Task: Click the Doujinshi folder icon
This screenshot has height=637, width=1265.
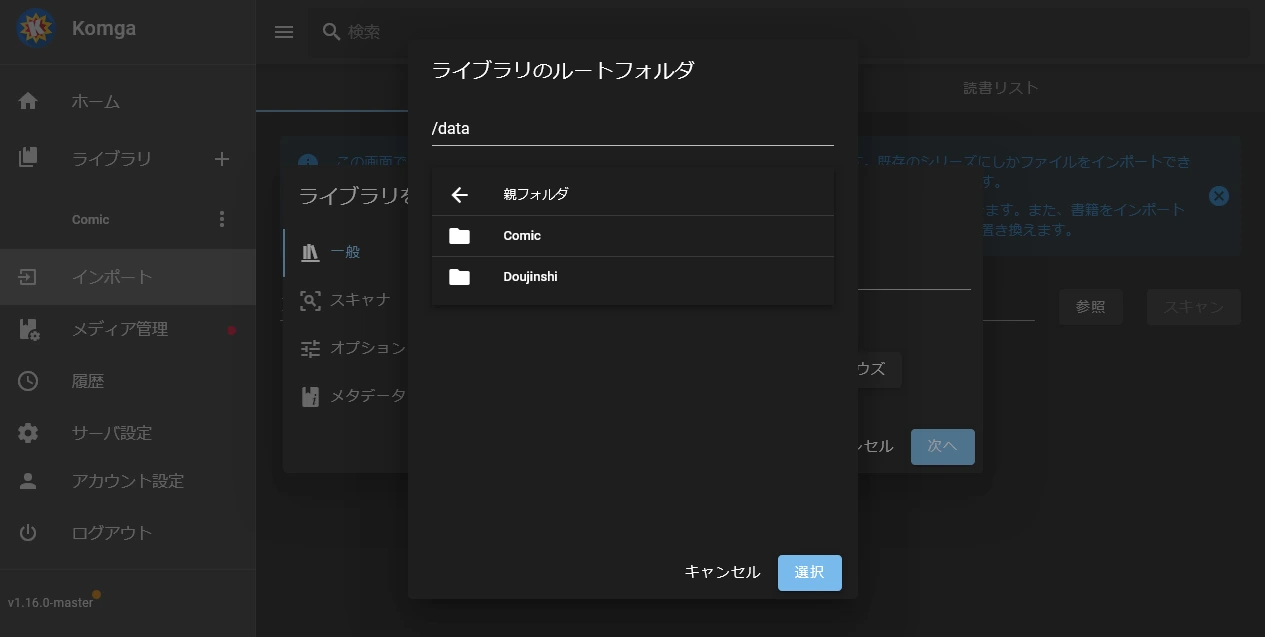Action: [460, 277]
